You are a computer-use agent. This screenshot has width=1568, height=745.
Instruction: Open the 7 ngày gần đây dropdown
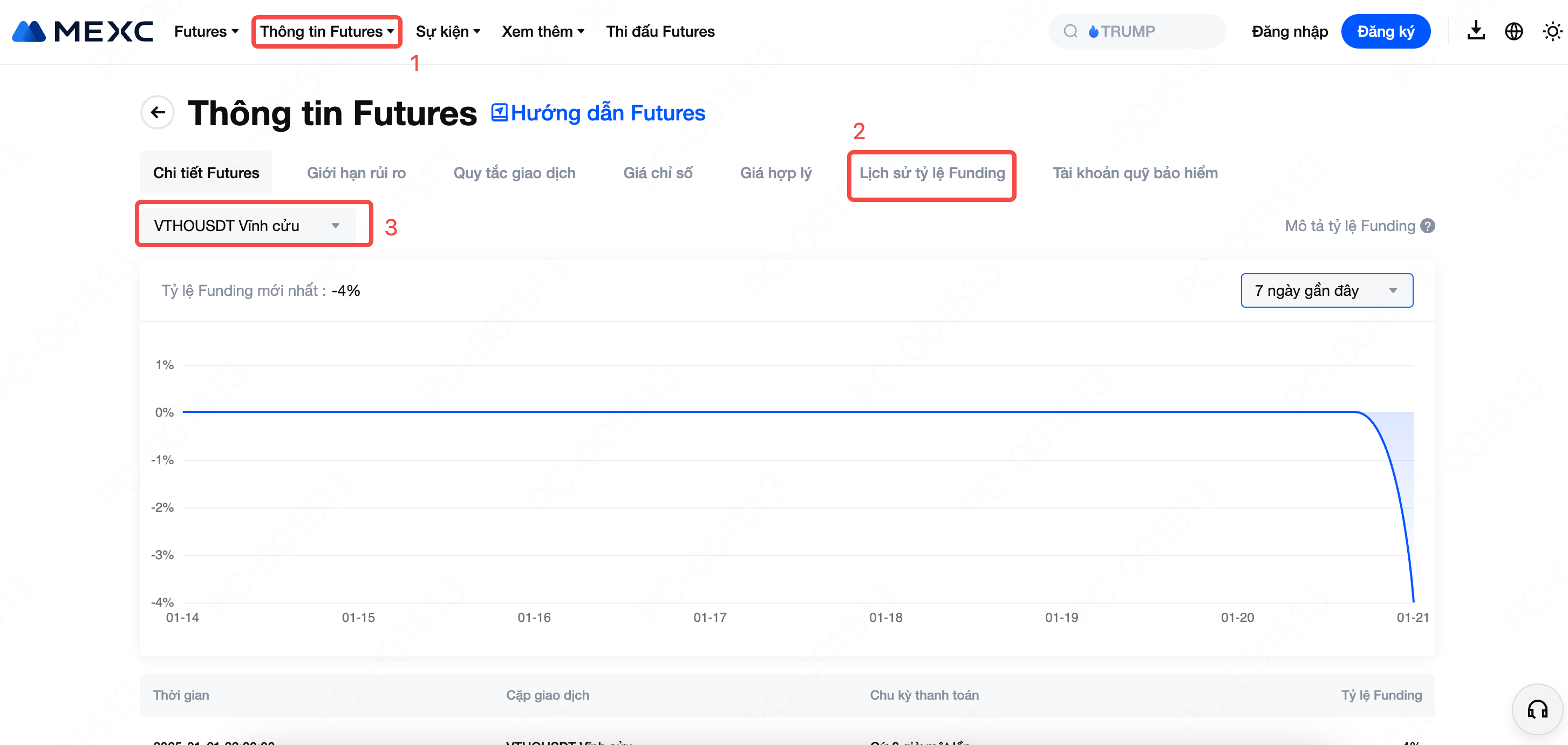click(x=1326, y=290)
